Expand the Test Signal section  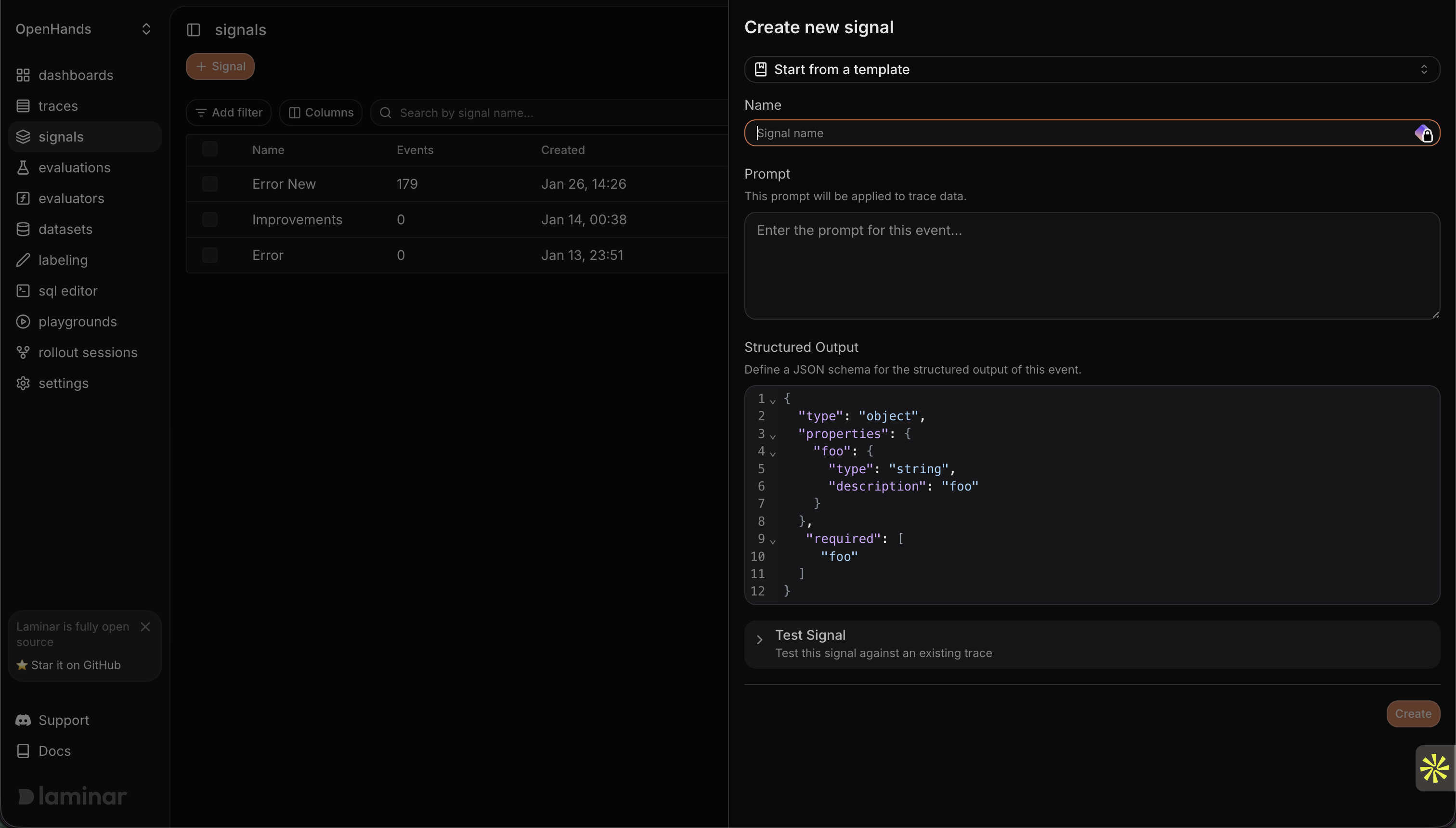coord(759,640)
